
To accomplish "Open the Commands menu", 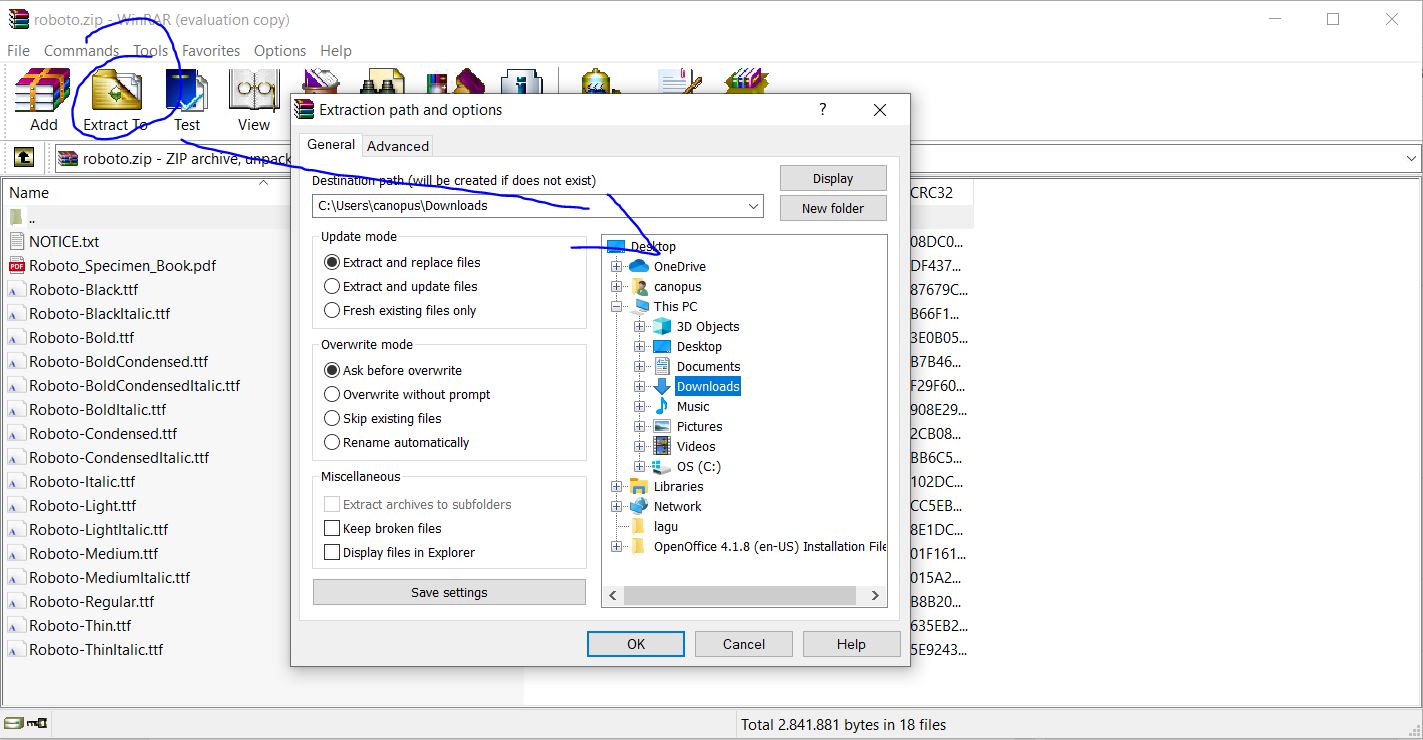I will click(81, 50).
